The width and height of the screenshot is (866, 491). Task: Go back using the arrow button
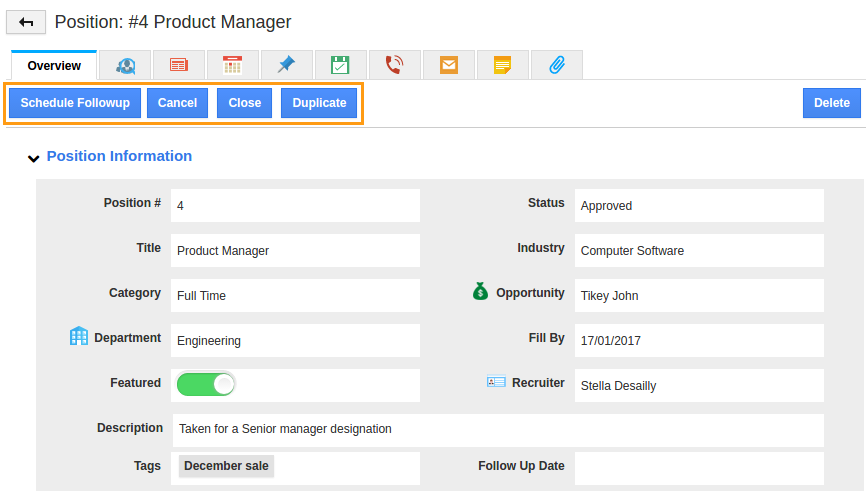26,22
